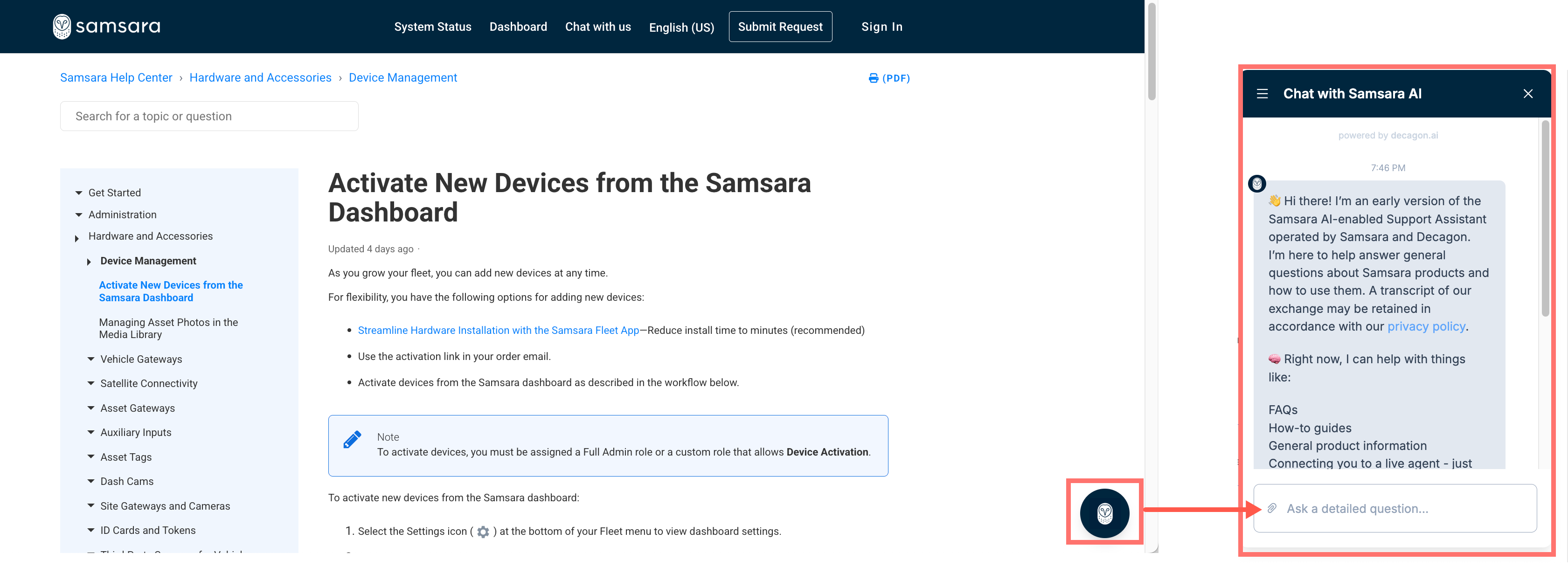Click the pencil icon in the Note box
Image resolution: width=1568 pixels, height=567 pixels.
[353, 439]
